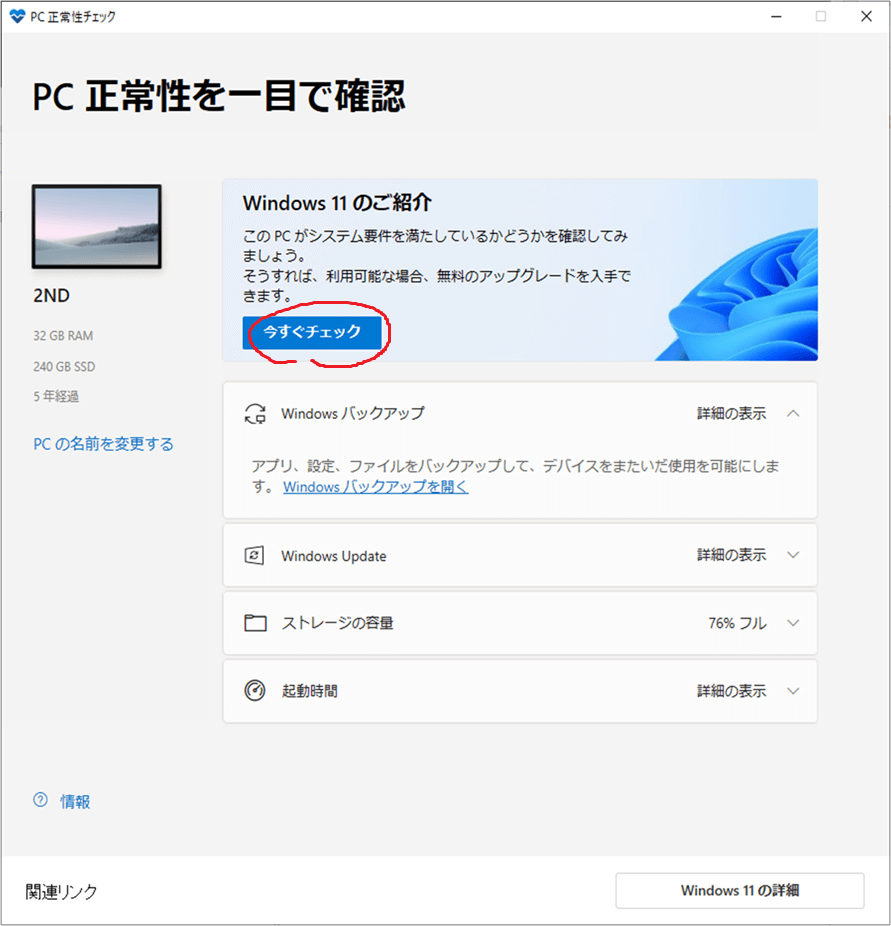Open the 情報 link

point(75,801)
